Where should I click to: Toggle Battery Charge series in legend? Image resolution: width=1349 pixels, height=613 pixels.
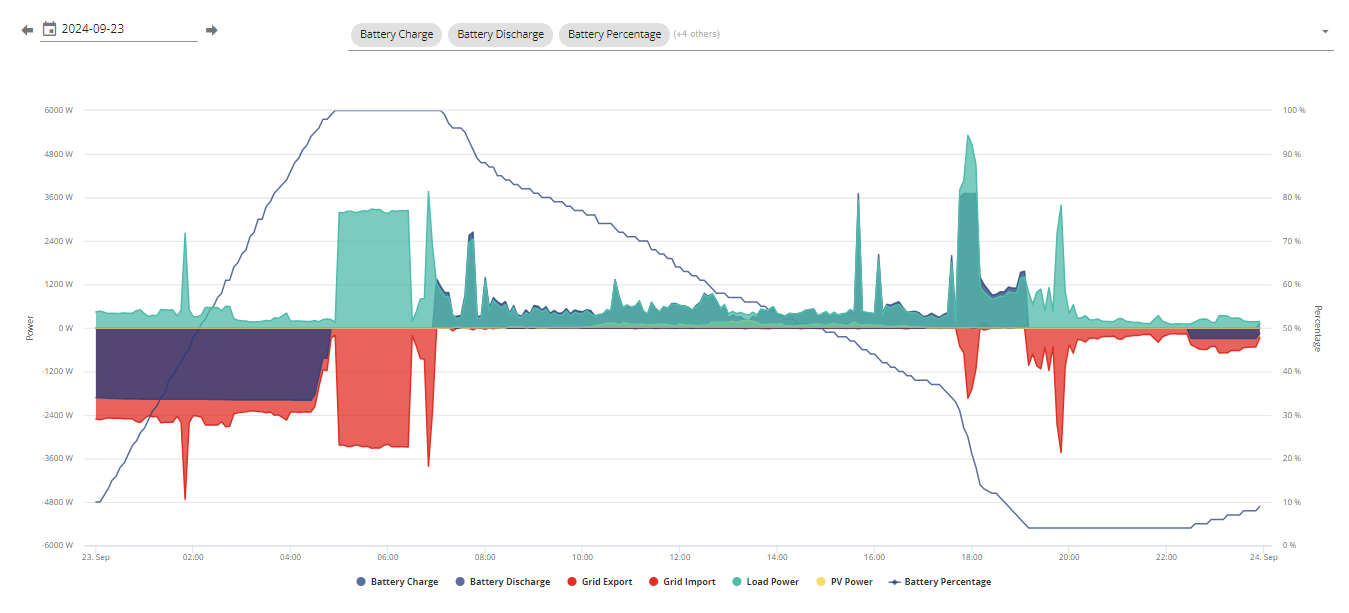397,581
